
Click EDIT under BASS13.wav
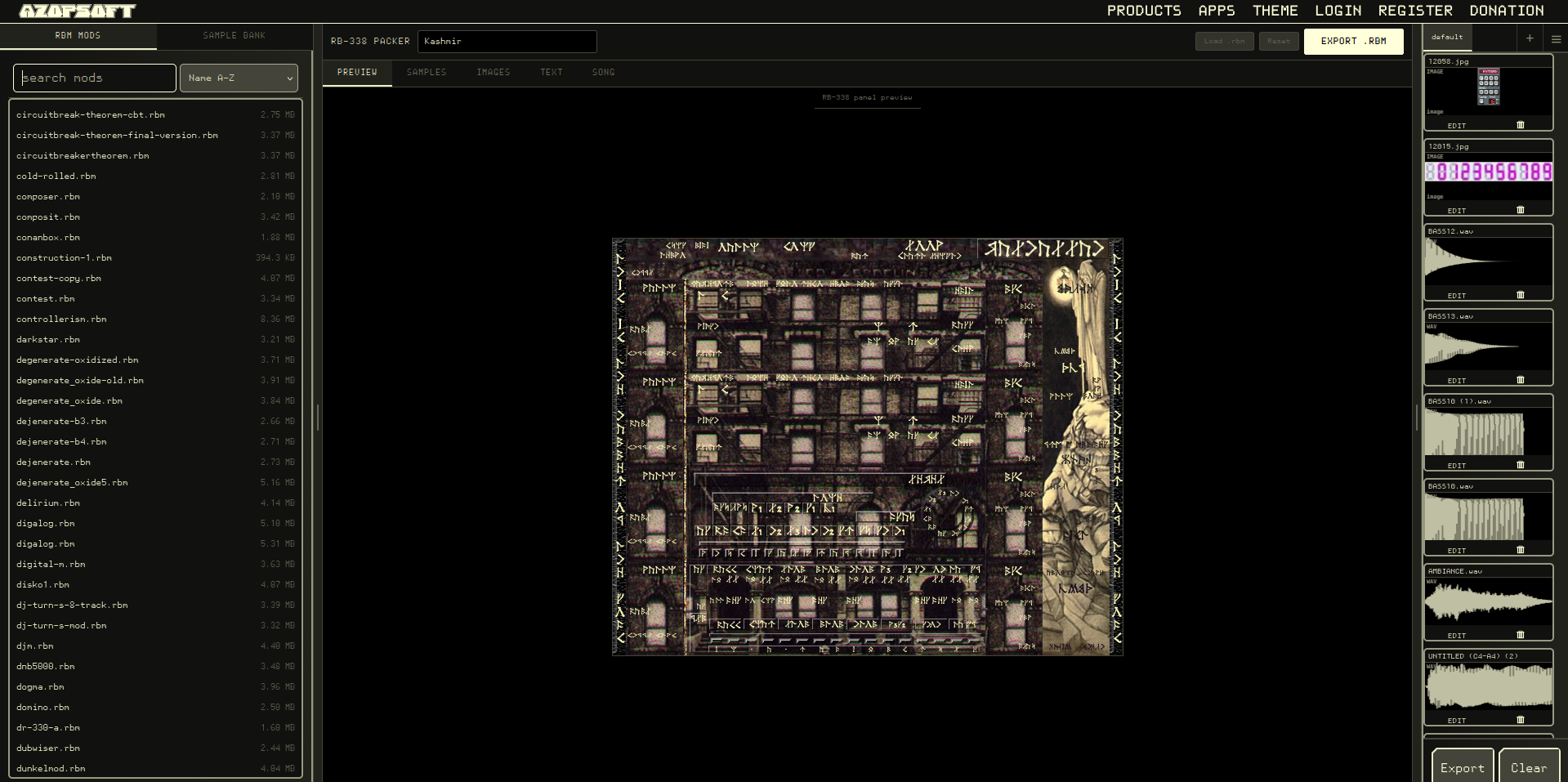[1457, 381]
